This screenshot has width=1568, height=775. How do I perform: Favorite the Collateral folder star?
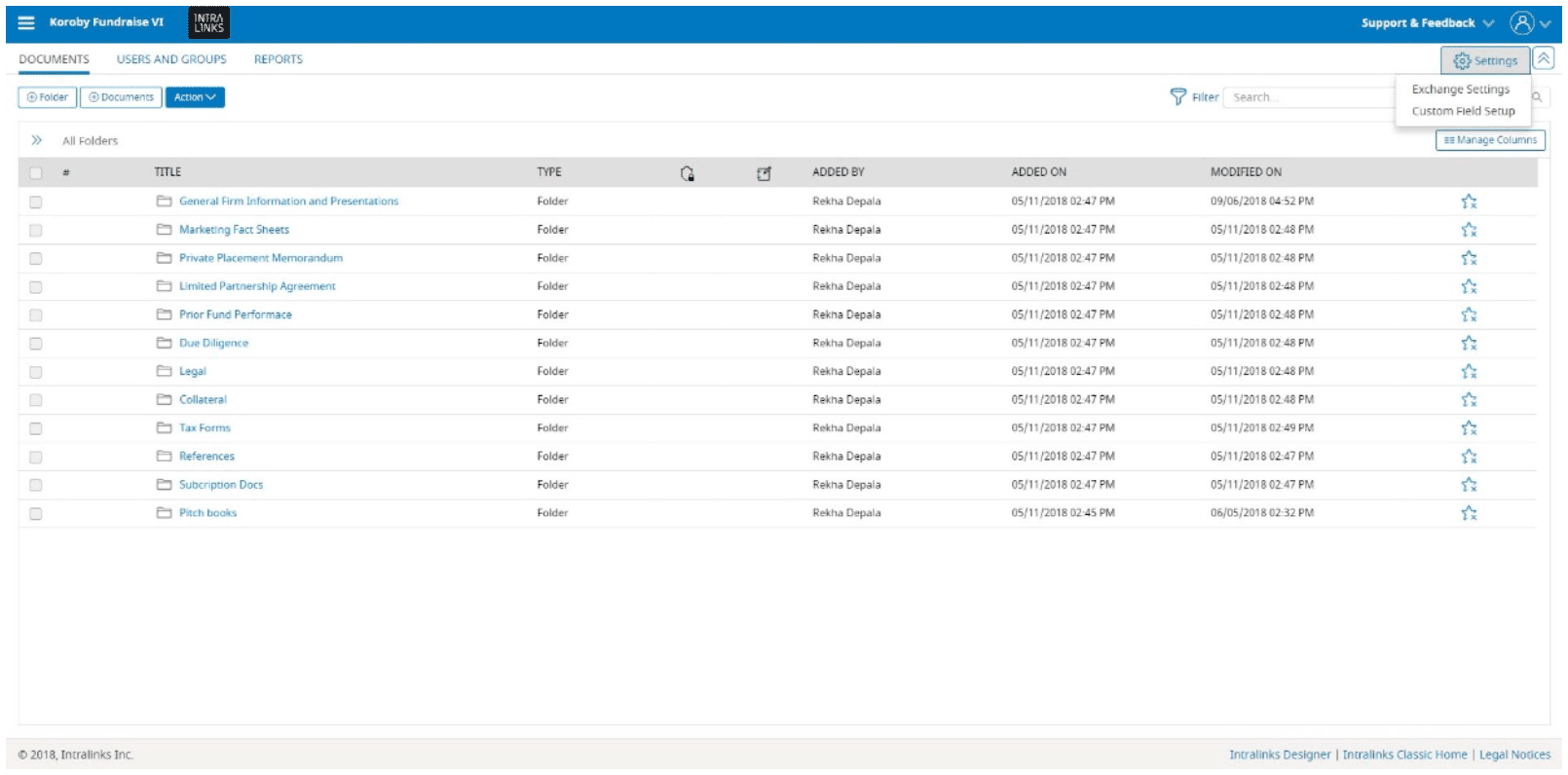[x=1469, y=399]
